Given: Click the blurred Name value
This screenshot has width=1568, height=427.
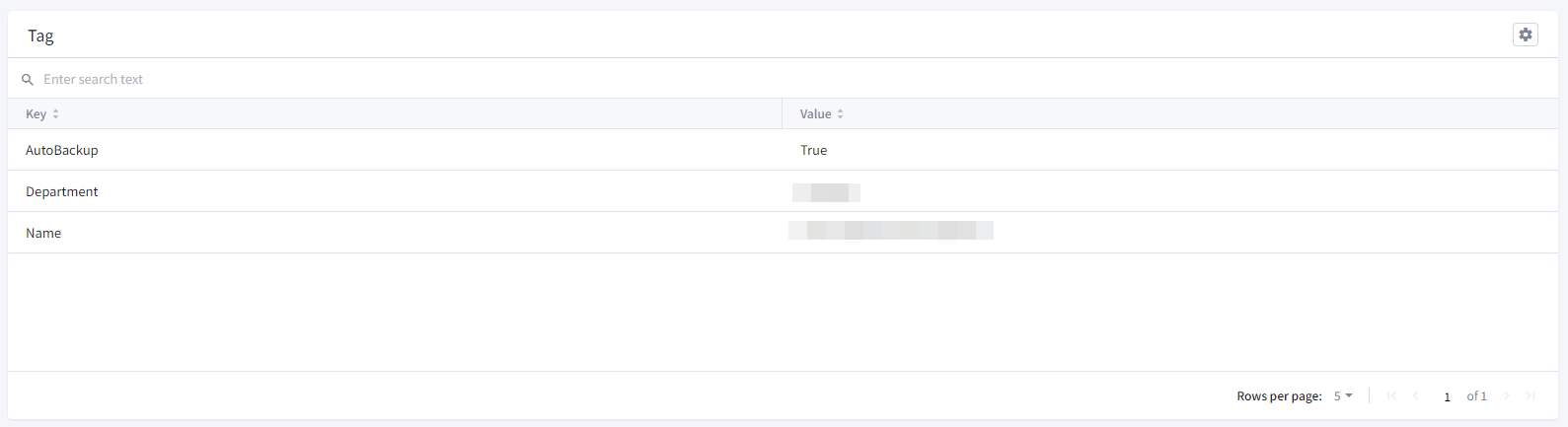Looking at the screenshot, I should tap(891, 231).
